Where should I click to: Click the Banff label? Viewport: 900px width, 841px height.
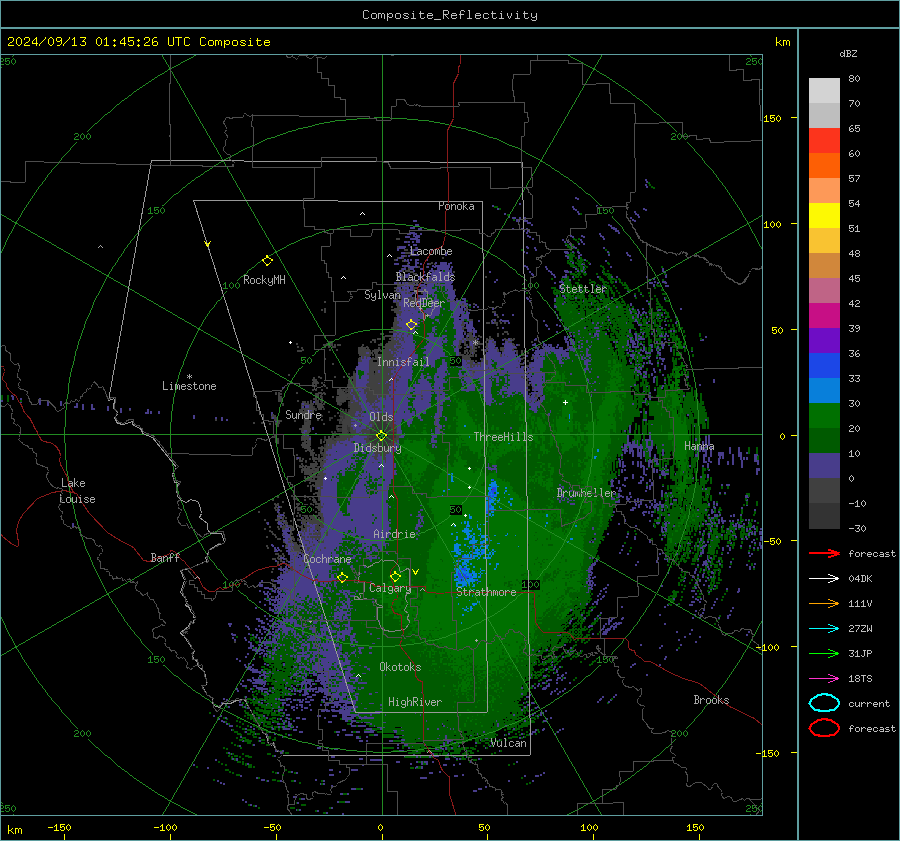(x=165, y=557)
